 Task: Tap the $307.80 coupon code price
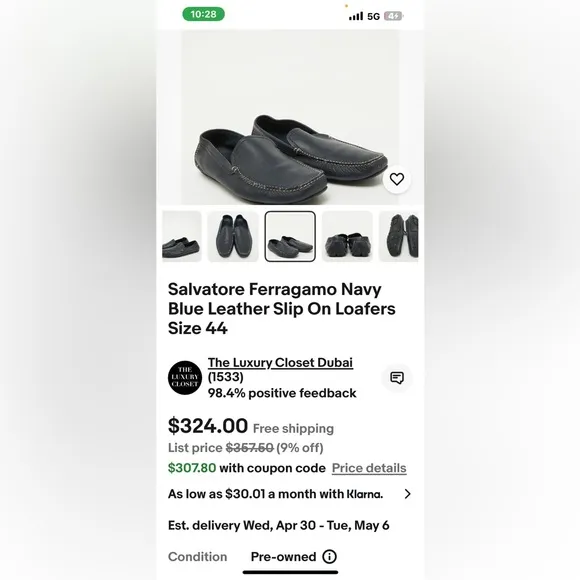[x=192, y=468]
